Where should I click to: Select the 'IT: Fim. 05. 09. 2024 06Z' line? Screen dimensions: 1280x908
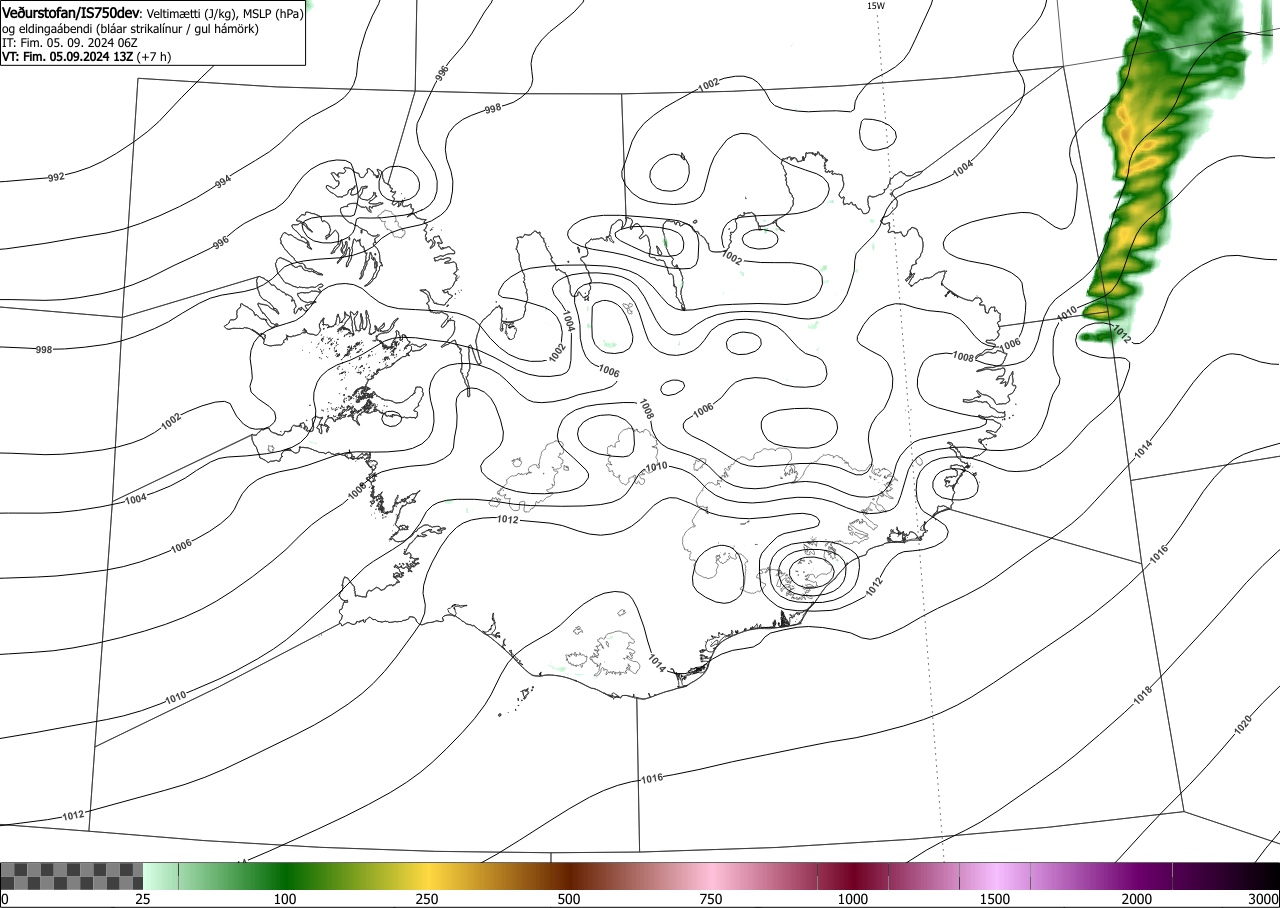70,43
